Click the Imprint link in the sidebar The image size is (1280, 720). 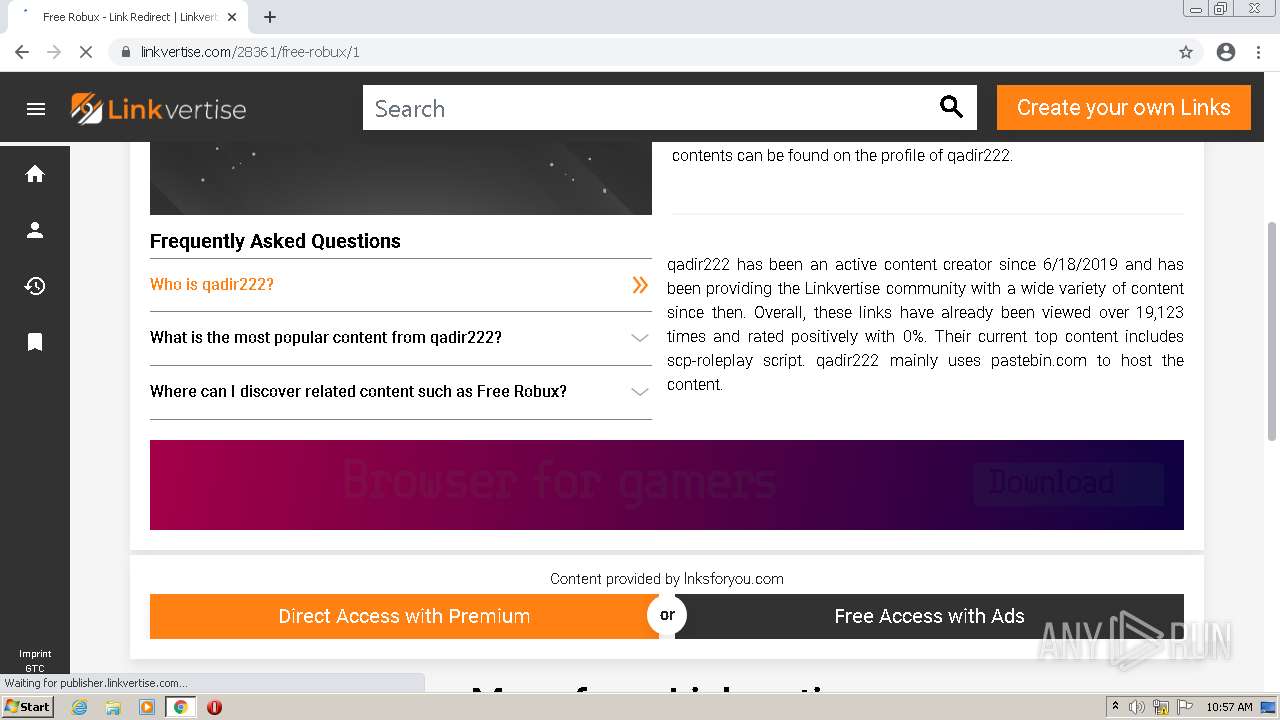[x=35, y=654]
